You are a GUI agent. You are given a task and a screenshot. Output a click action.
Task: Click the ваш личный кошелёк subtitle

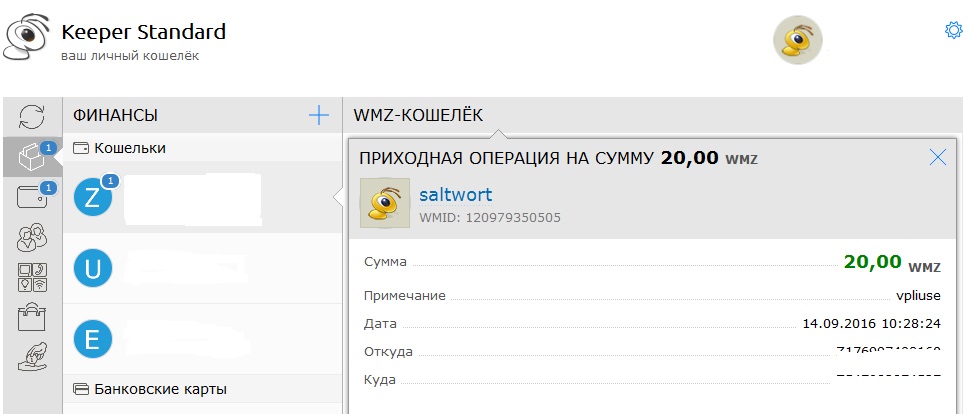(130, 56)
